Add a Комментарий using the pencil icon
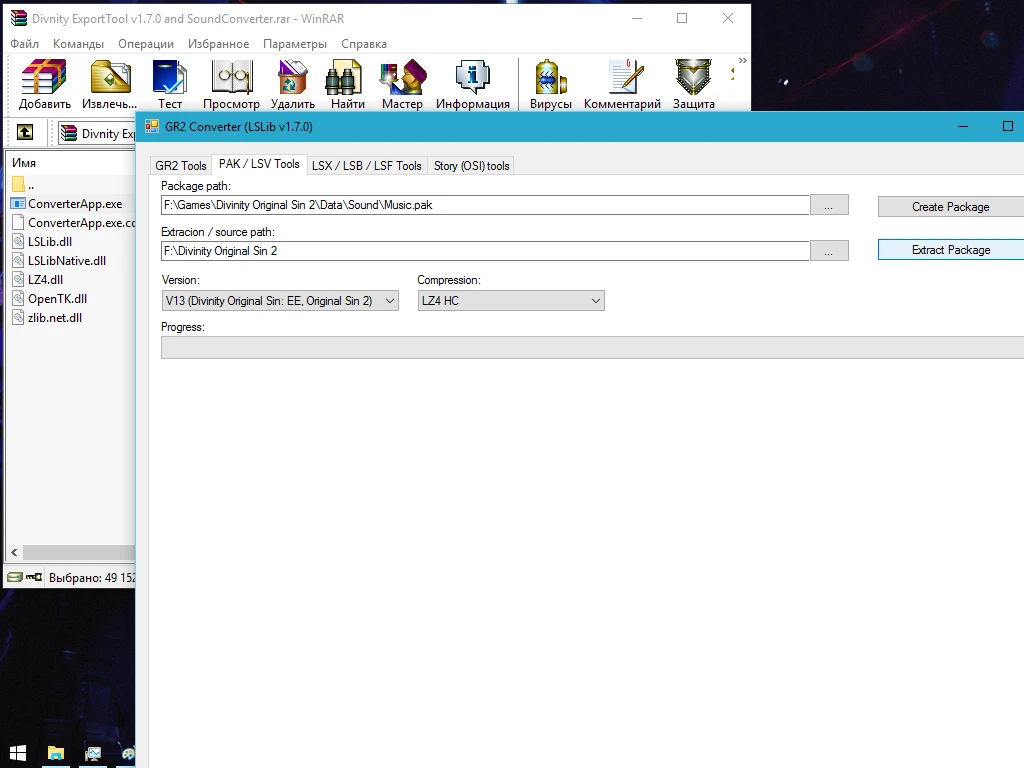The width and height of the screenshot is (1024, 768). pyautogui.click(x=622, y=82)
